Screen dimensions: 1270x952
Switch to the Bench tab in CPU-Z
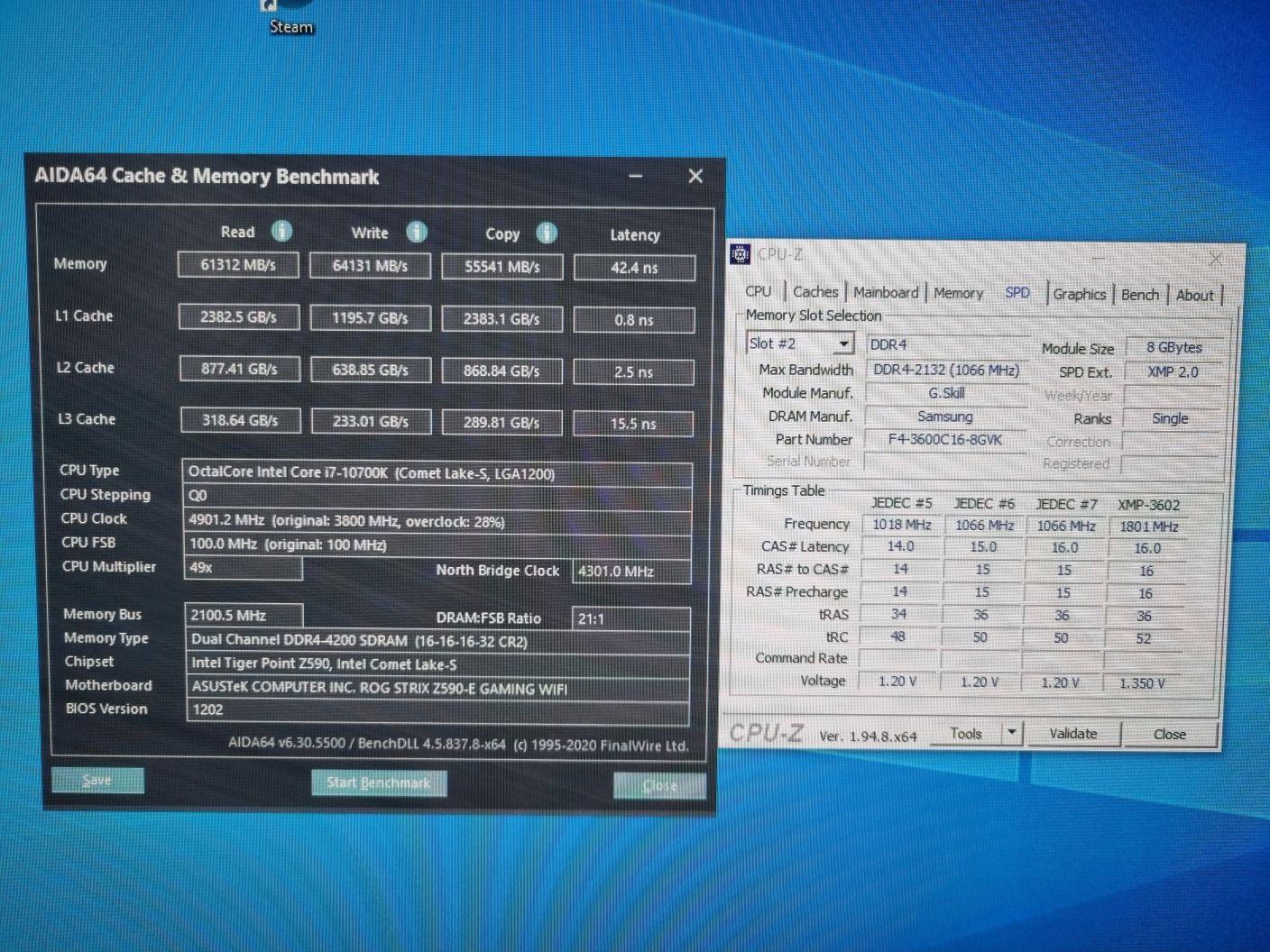tap(1140, 295)
